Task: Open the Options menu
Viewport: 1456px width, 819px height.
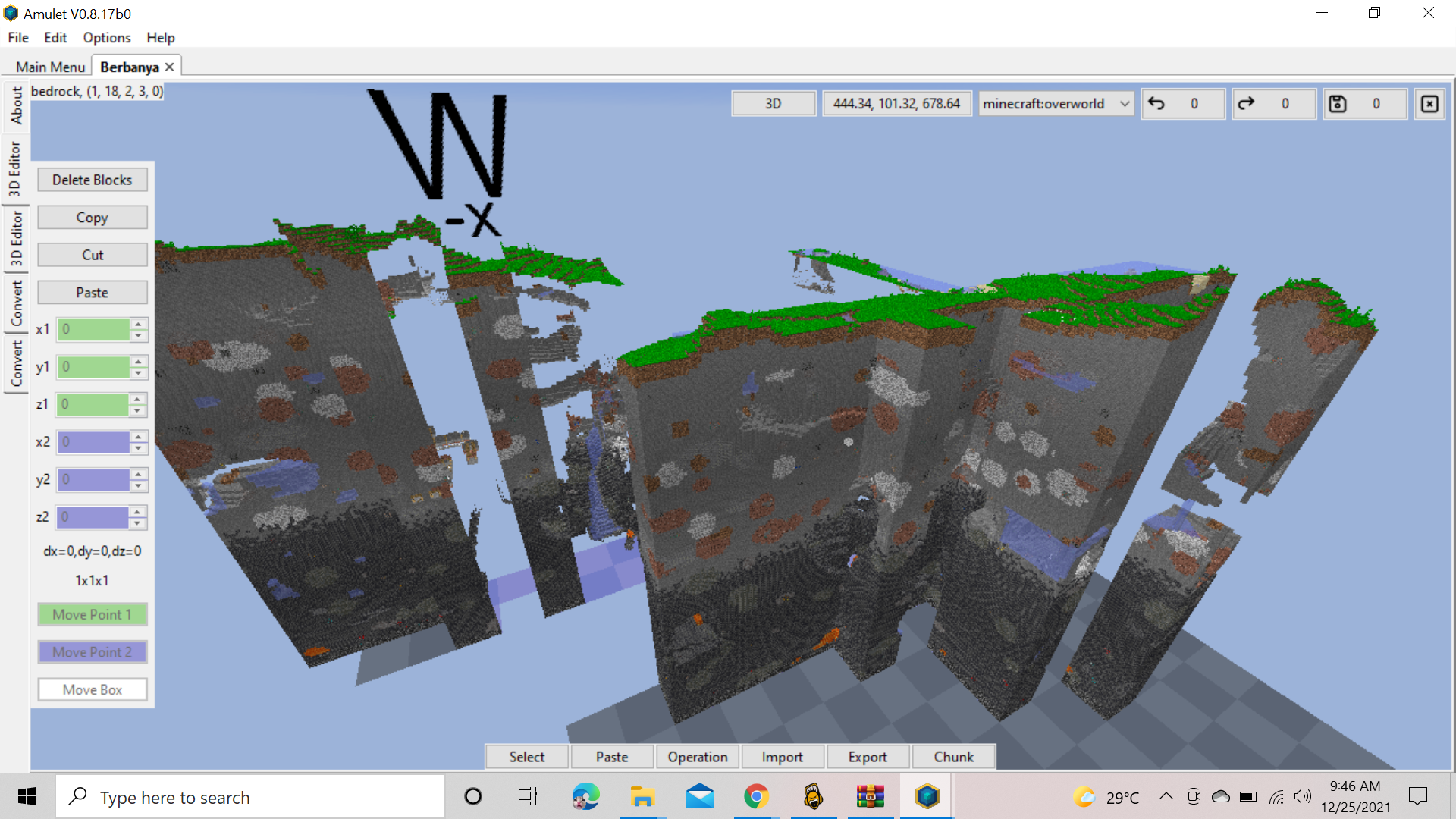Action: [106, 37]
